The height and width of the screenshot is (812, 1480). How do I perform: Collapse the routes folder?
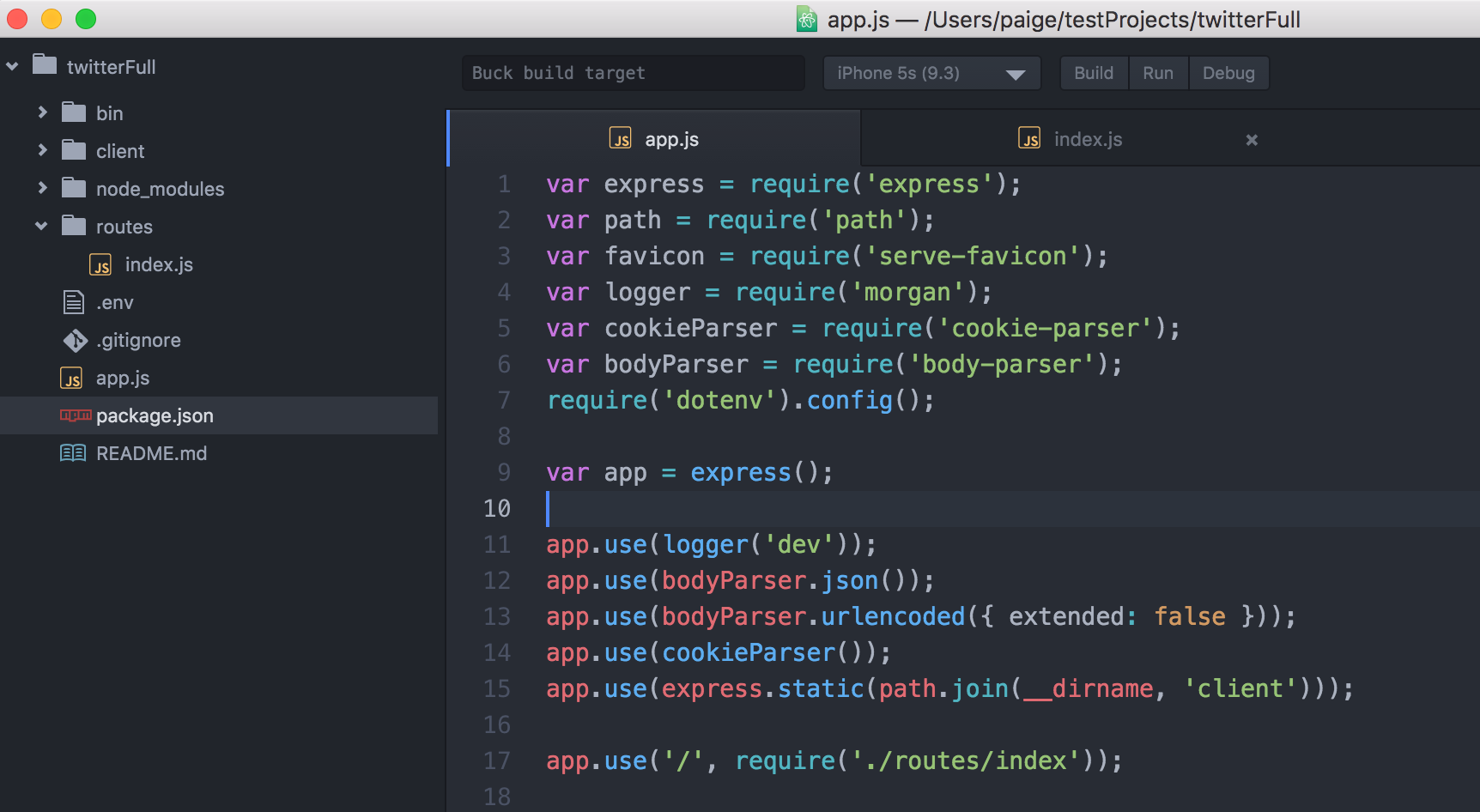(40, 226)
